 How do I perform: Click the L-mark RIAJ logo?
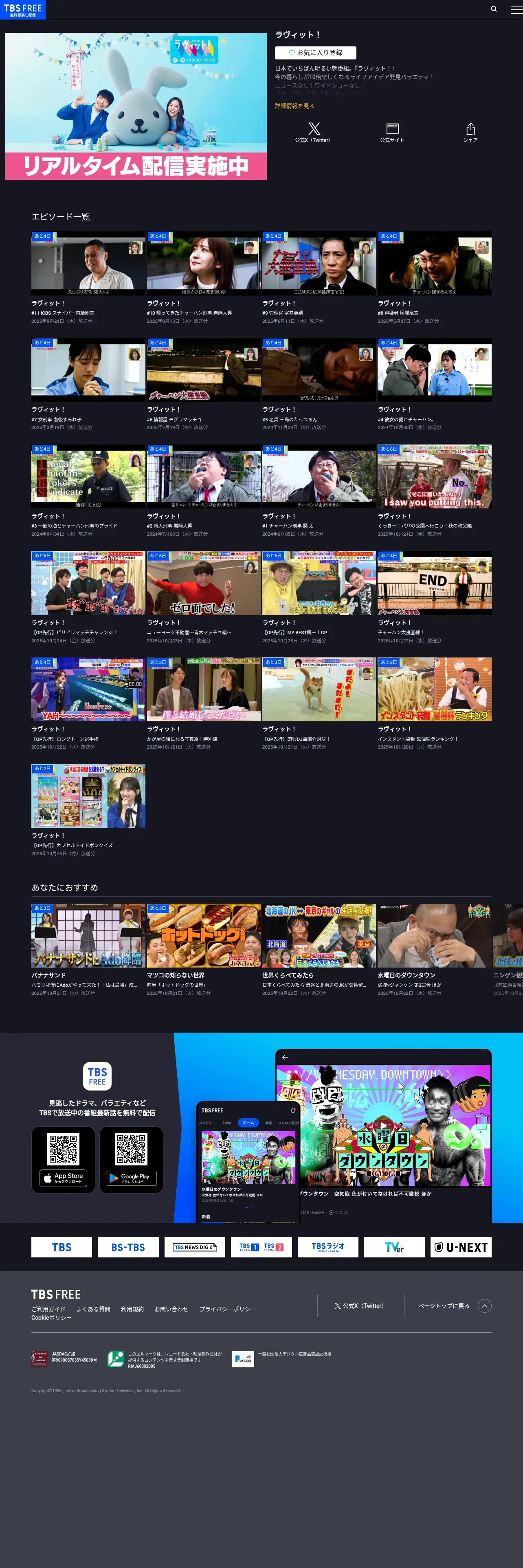(116, 1359)
